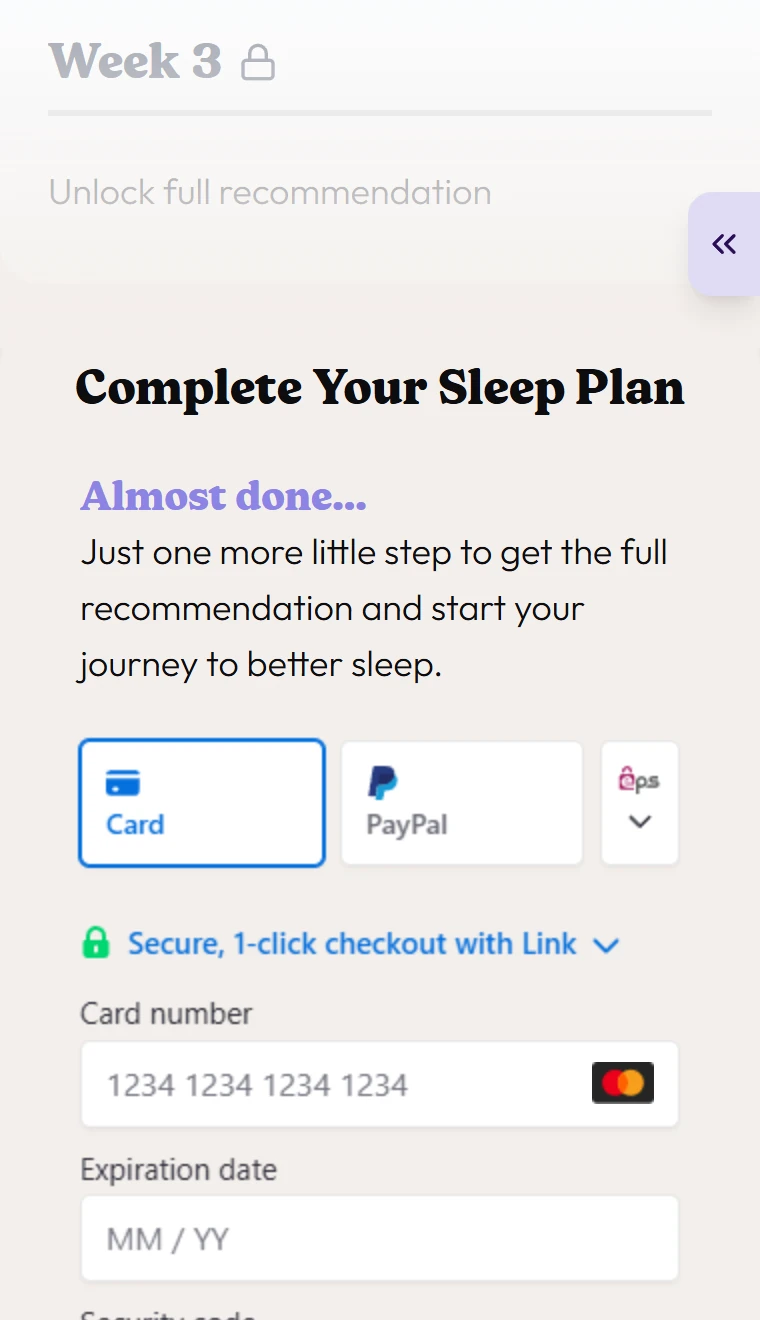Screen dimensions: 760x1320
Task: Open the Link checkout dropdown arrow
Action: coord(606,944)
